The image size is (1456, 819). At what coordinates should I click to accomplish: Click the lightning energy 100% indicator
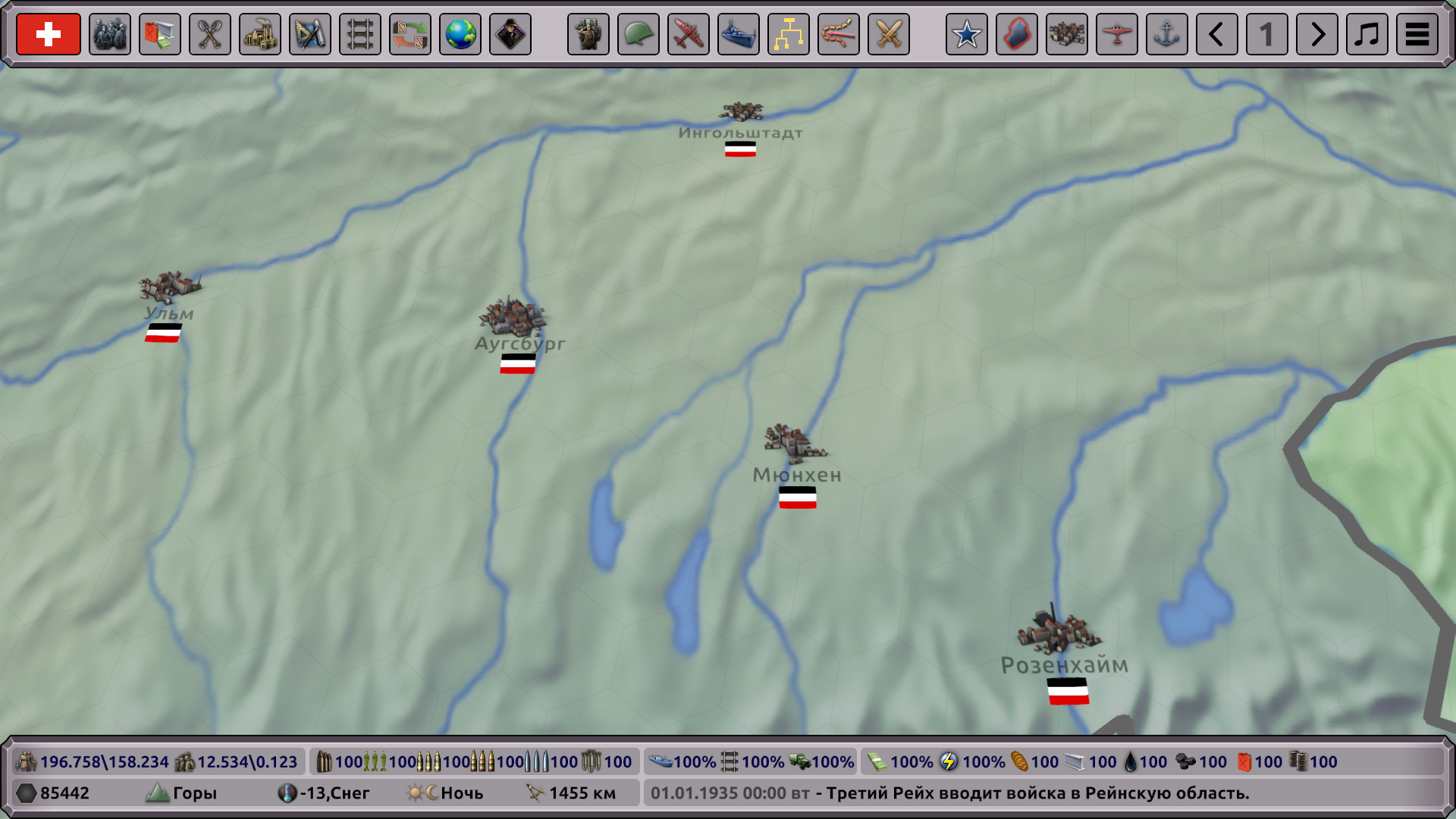[973, 762]
